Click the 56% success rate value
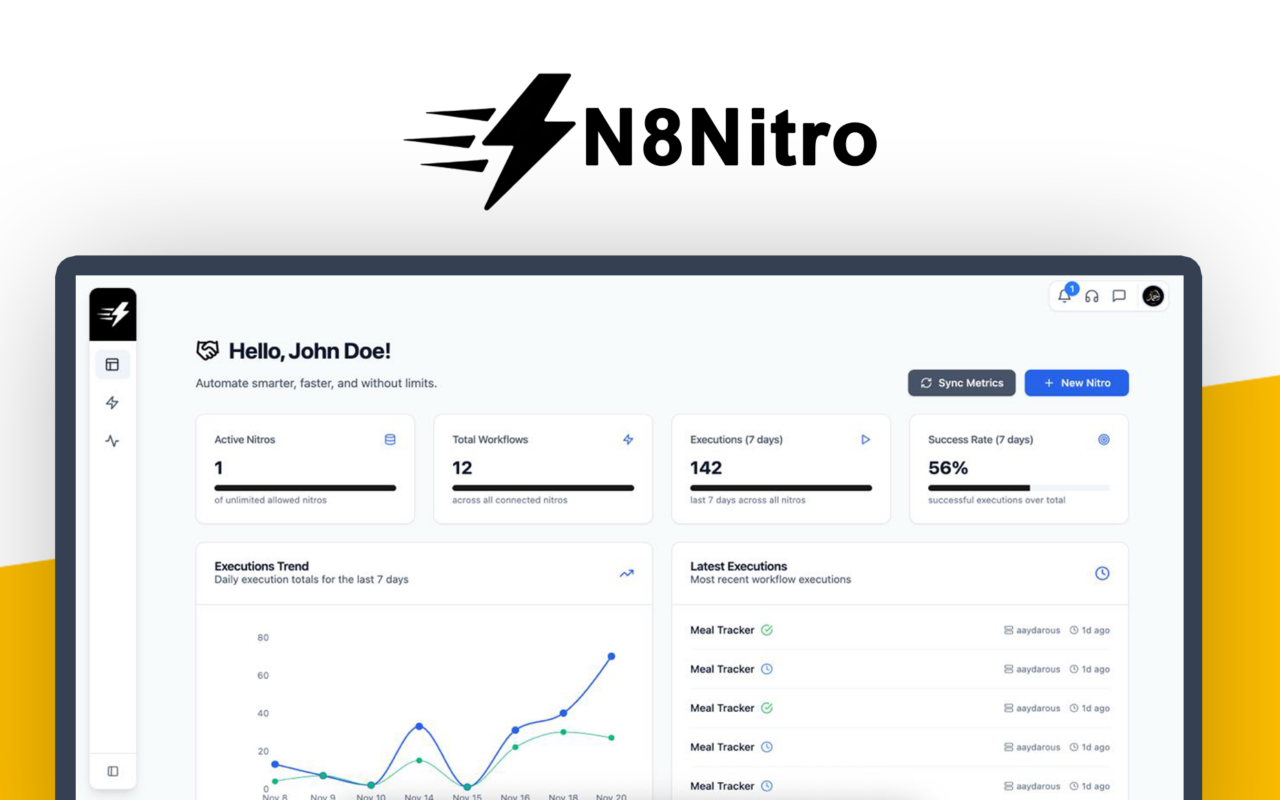This screenshot has height=800, width=1280. tap(948, 468)
